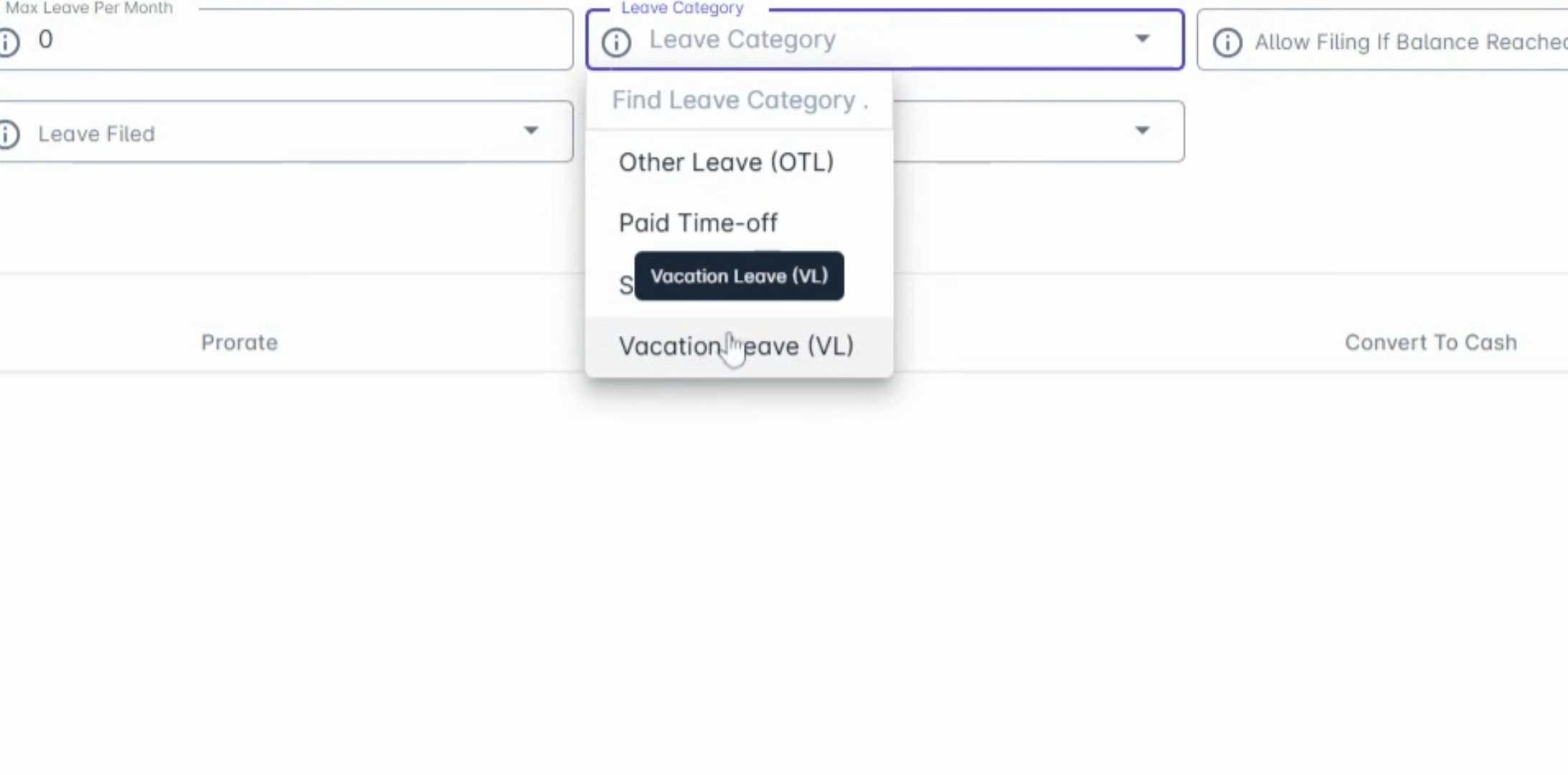Click the Leave Category floating label
Screen dimensions: 1568x775
pos(682,8)
